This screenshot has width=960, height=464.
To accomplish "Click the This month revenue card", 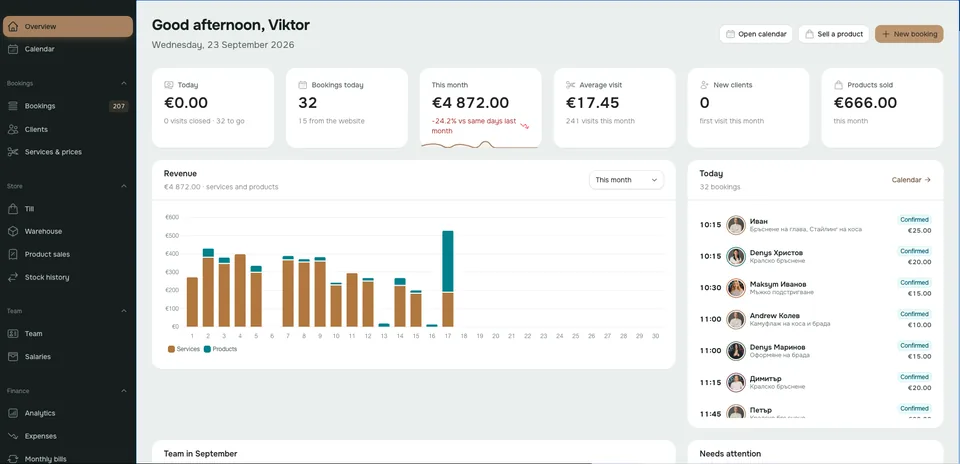I will (x=481, y=108).
